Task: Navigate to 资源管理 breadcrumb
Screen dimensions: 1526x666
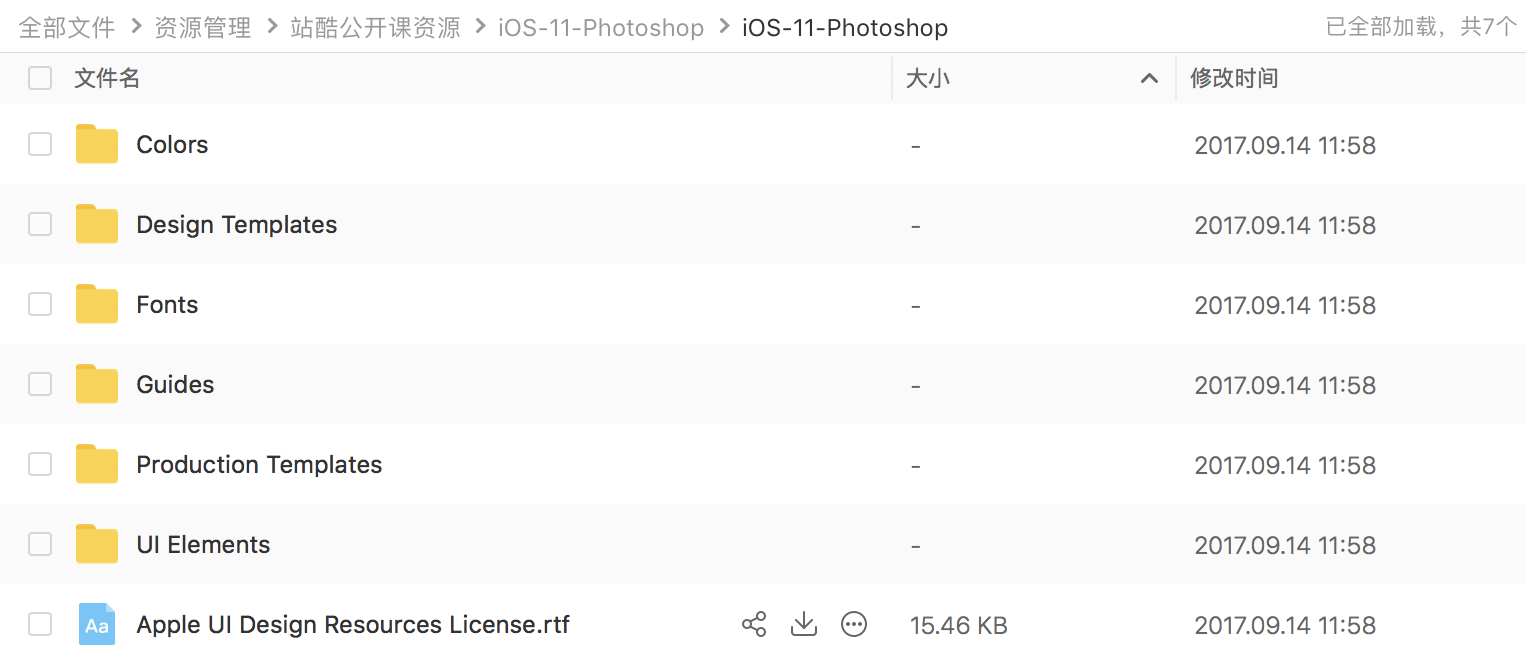Action: (x=203, y=28)
